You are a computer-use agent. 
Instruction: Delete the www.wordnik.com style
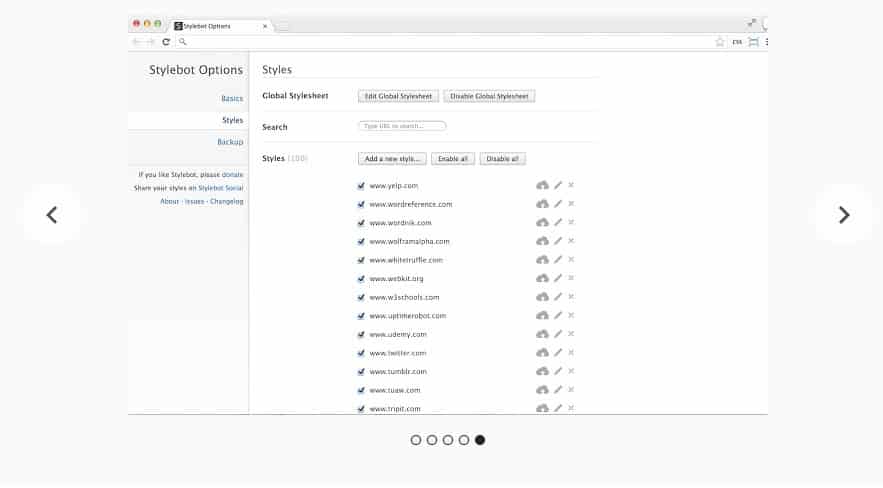pyautogui.click(x=571, y=222)
